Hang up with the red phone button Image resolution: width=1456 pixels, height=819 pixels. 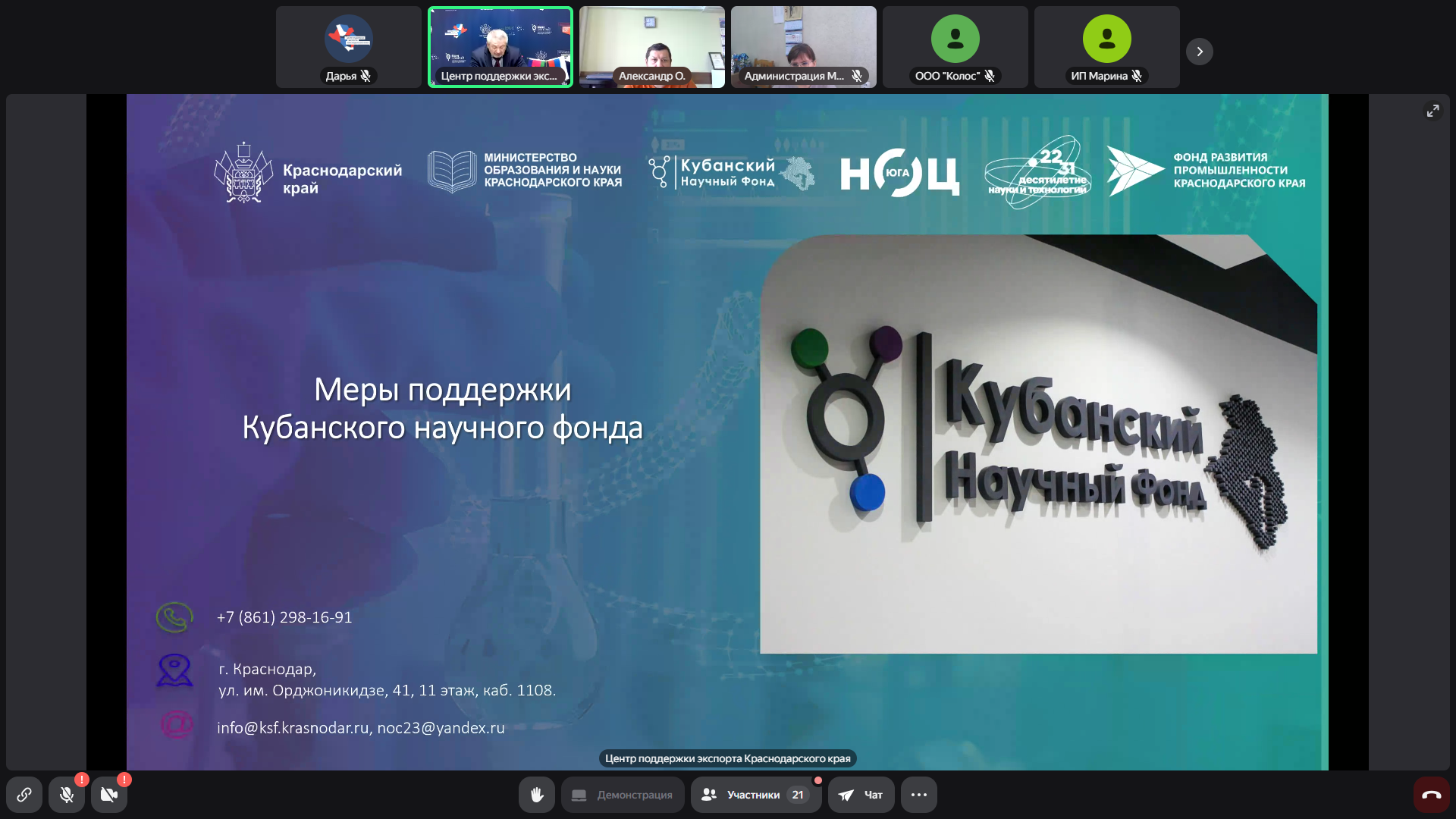pos(1431,795)
